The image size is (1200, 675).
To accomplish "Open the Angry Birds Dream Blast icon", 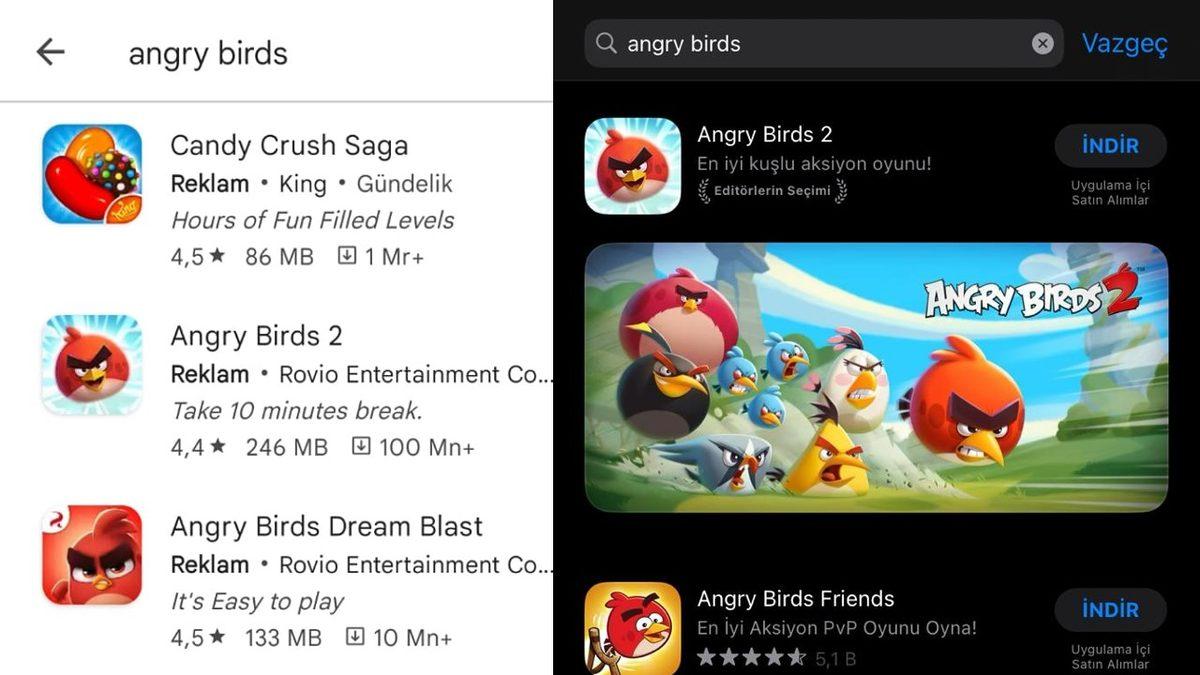I will 92,555.
